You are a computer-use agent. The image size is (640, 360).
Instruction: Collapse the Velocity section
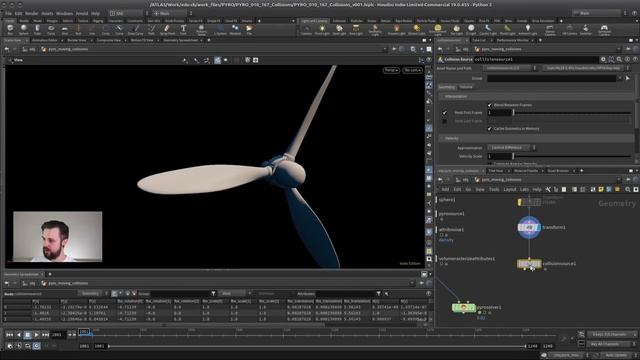pos(451,138)
